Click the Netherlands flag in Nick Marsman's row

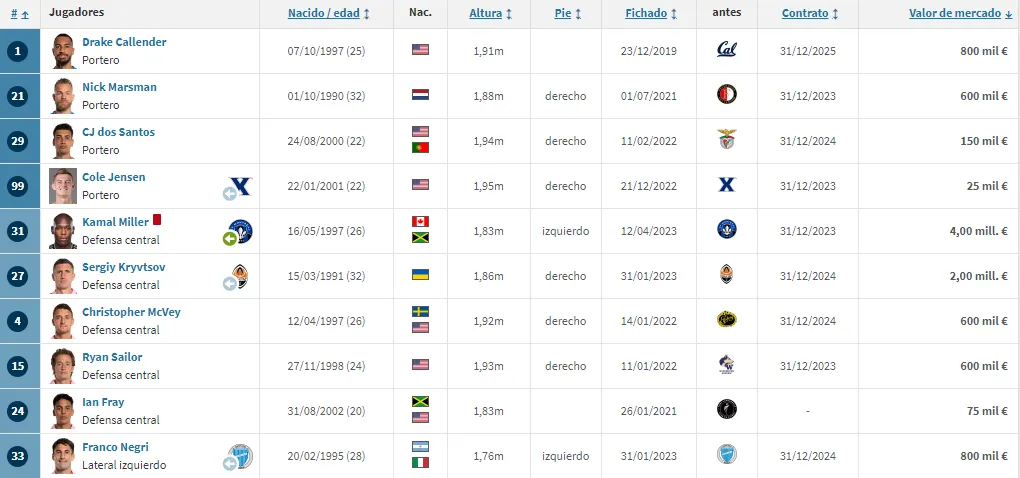pos(420,96)
